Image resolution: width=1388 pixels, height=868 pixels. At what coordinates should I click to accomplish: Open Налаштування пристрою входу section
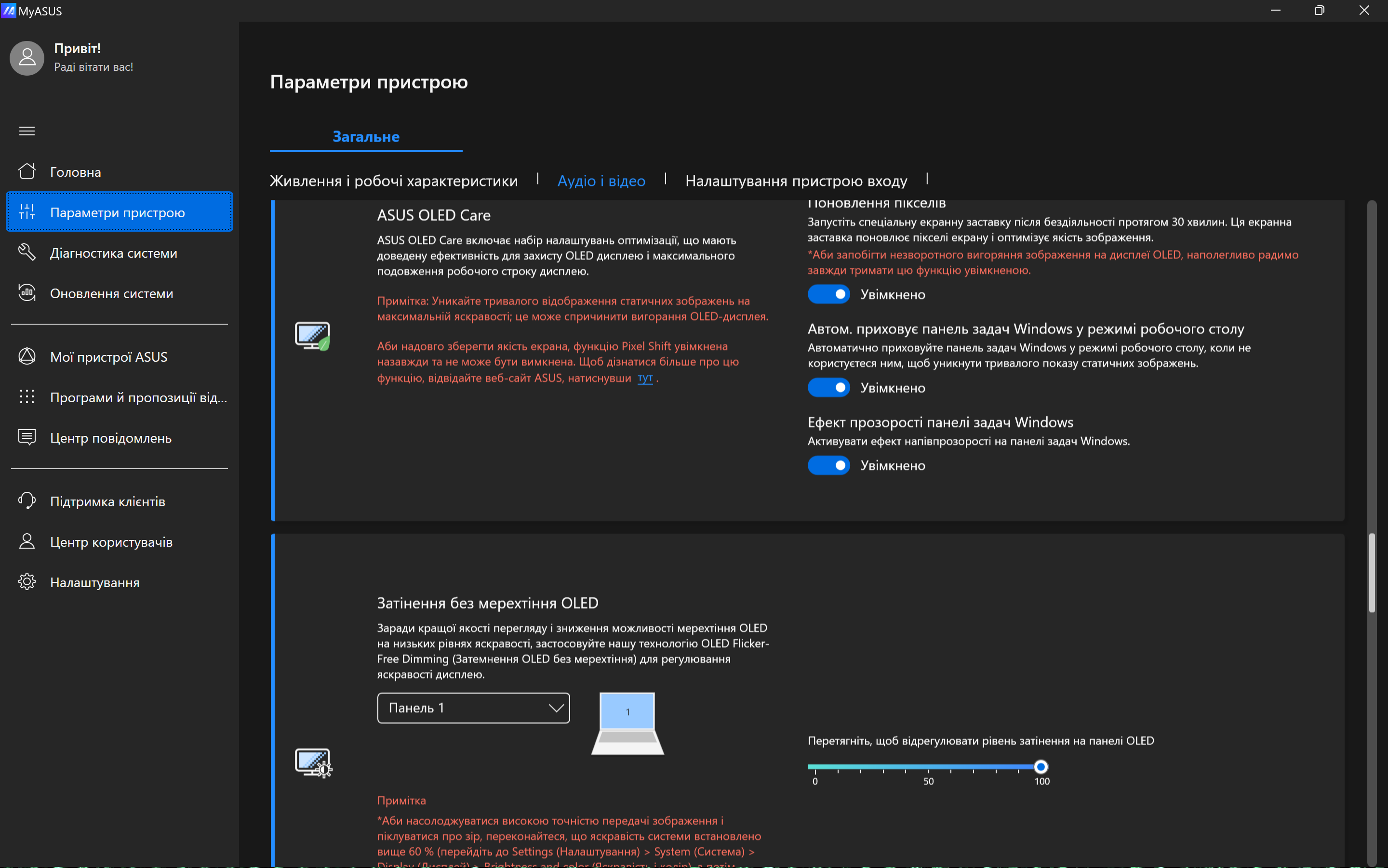pos(796,181)
